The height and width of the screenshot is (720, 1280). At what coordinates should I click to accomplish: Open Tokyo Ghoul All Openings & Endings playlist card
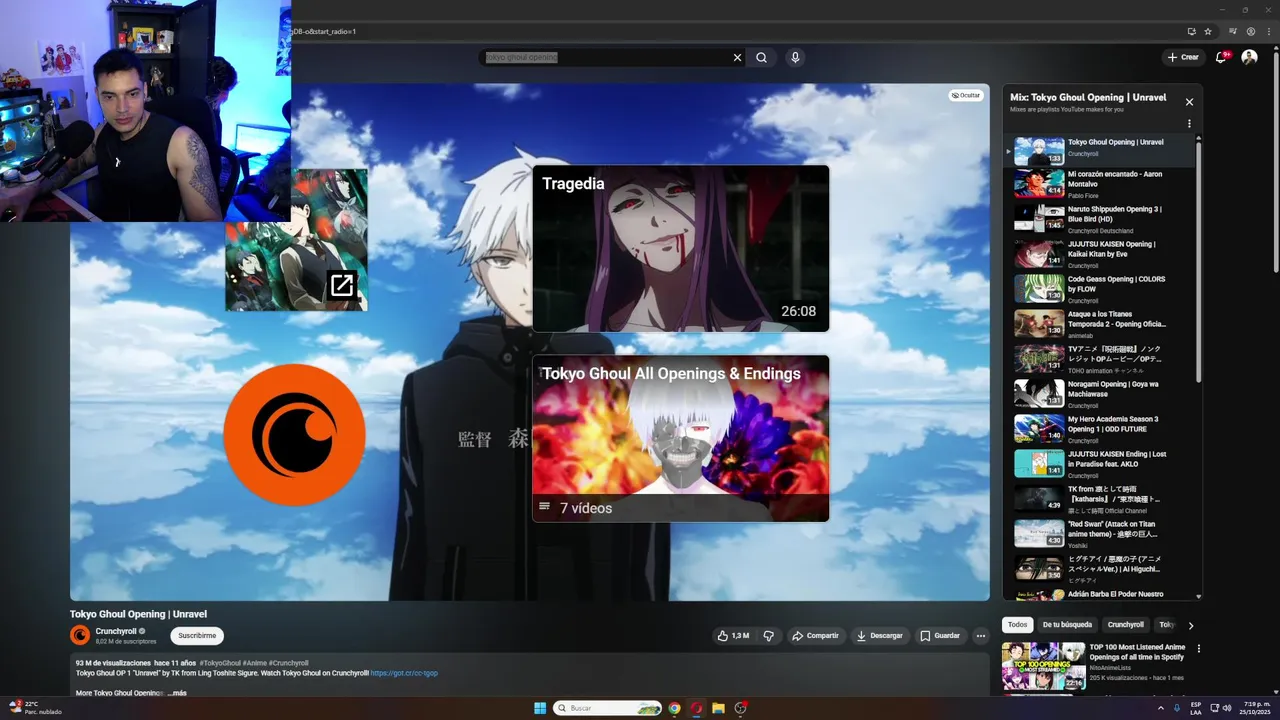click(x=680, y=438)
